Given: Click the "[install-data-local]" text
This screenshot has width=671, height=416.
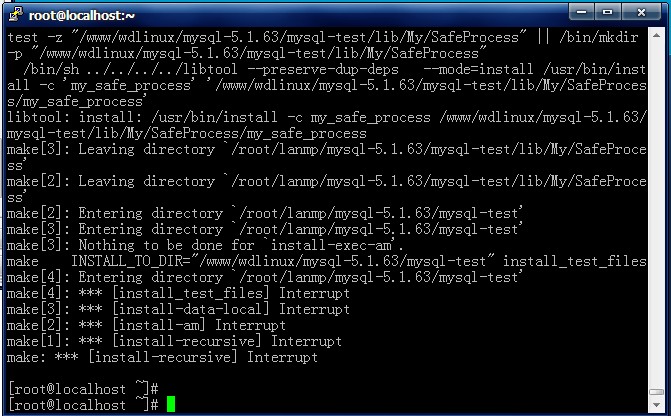Looking at the screenshot, I should click(x=191, y=309).
